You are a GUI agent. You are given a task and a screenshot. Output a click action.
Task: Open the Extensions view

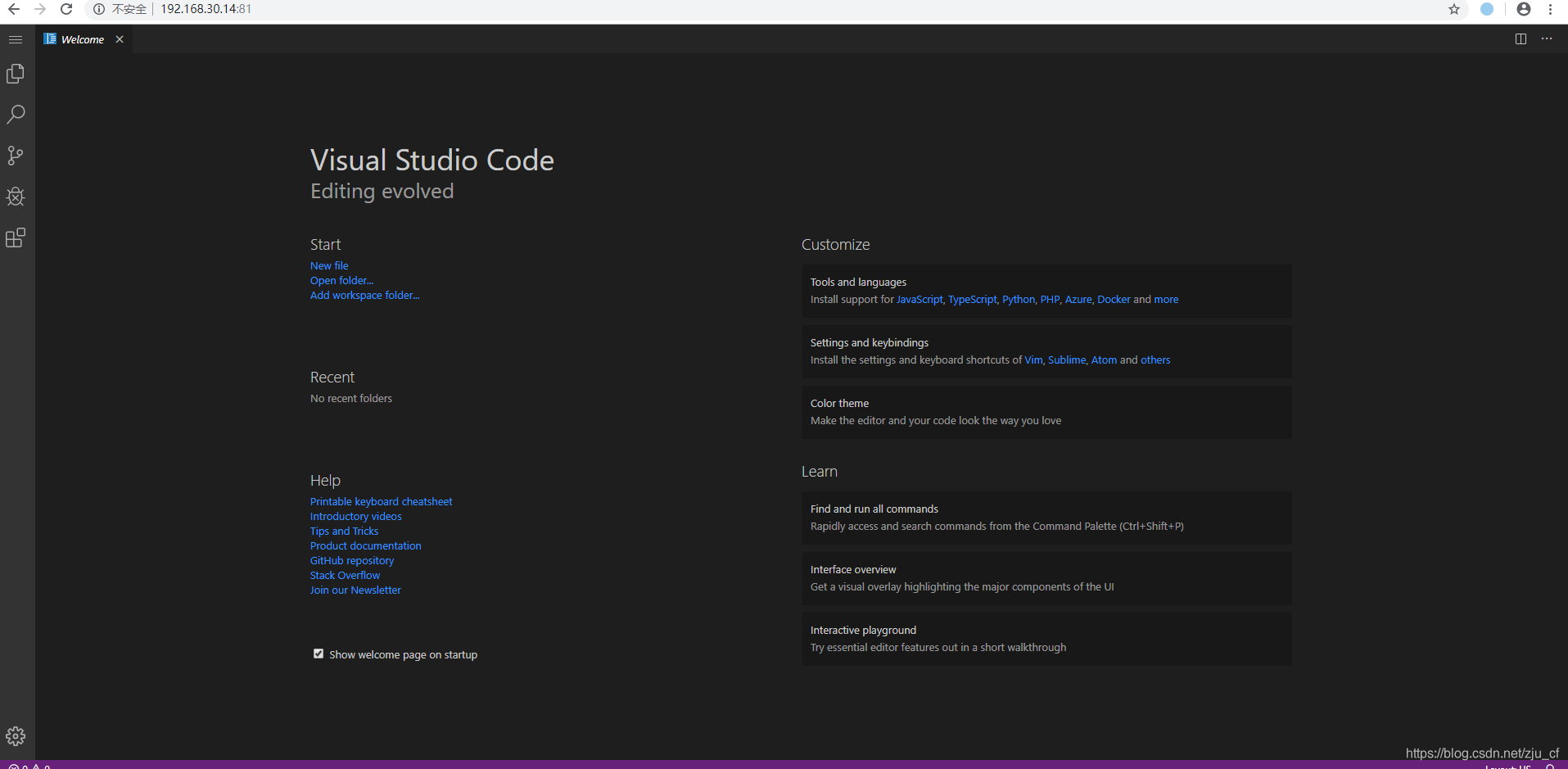[x=16, y=237]
